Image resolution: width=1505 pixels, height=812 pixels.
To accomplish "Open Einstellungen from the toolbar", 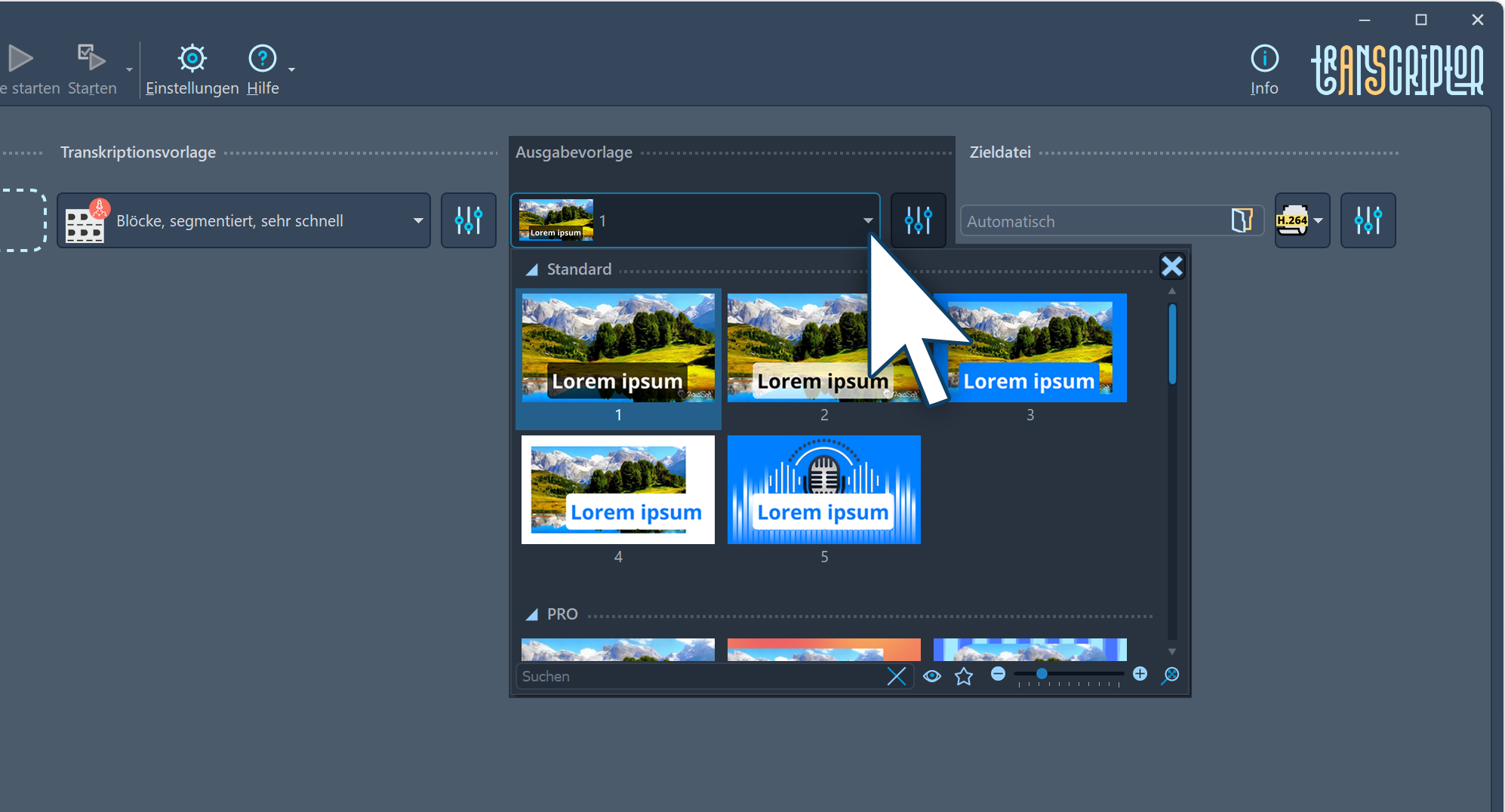I will click(x=192, y=69).
